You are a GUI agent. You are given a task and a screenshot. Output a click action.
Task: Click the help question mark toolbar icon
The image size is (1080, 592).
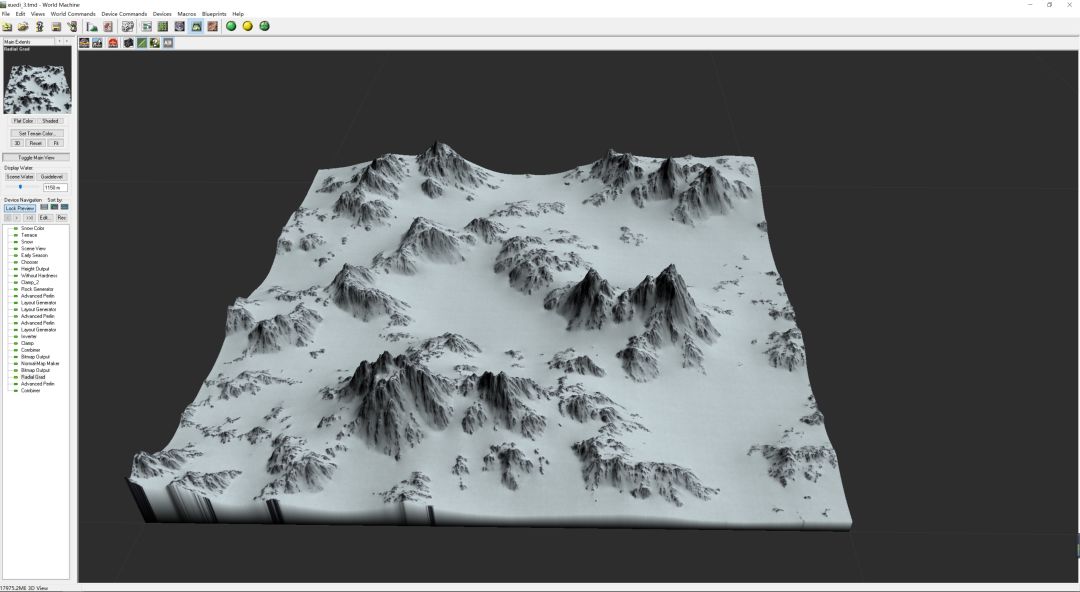39,26
